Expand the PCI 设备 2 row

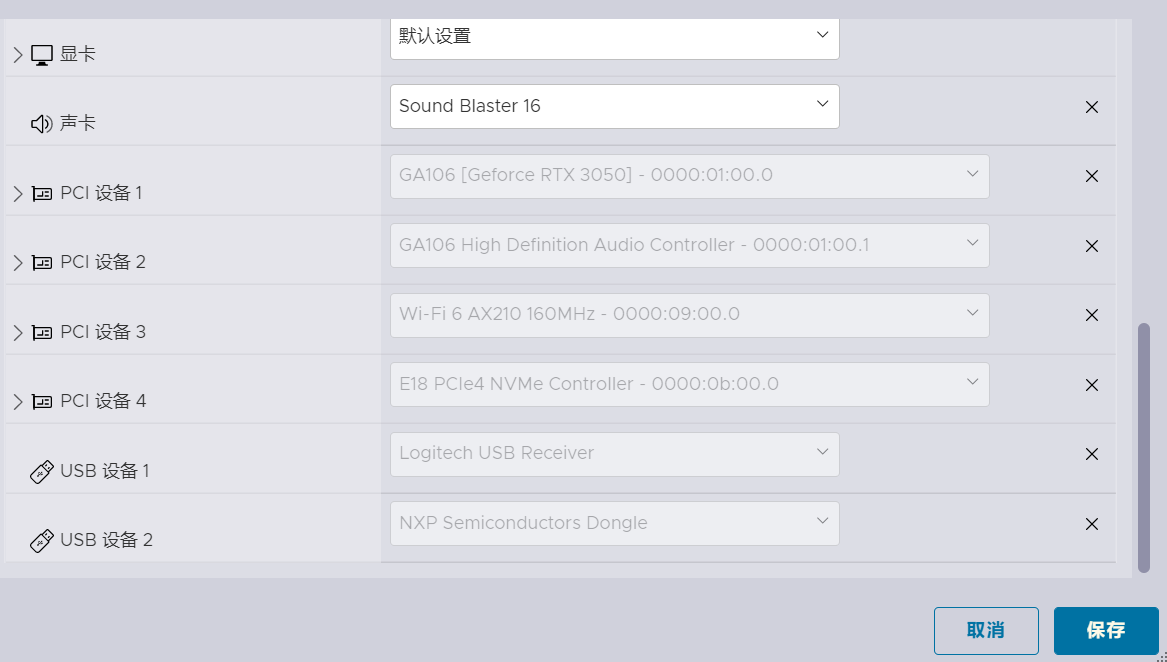click(18, 263)
